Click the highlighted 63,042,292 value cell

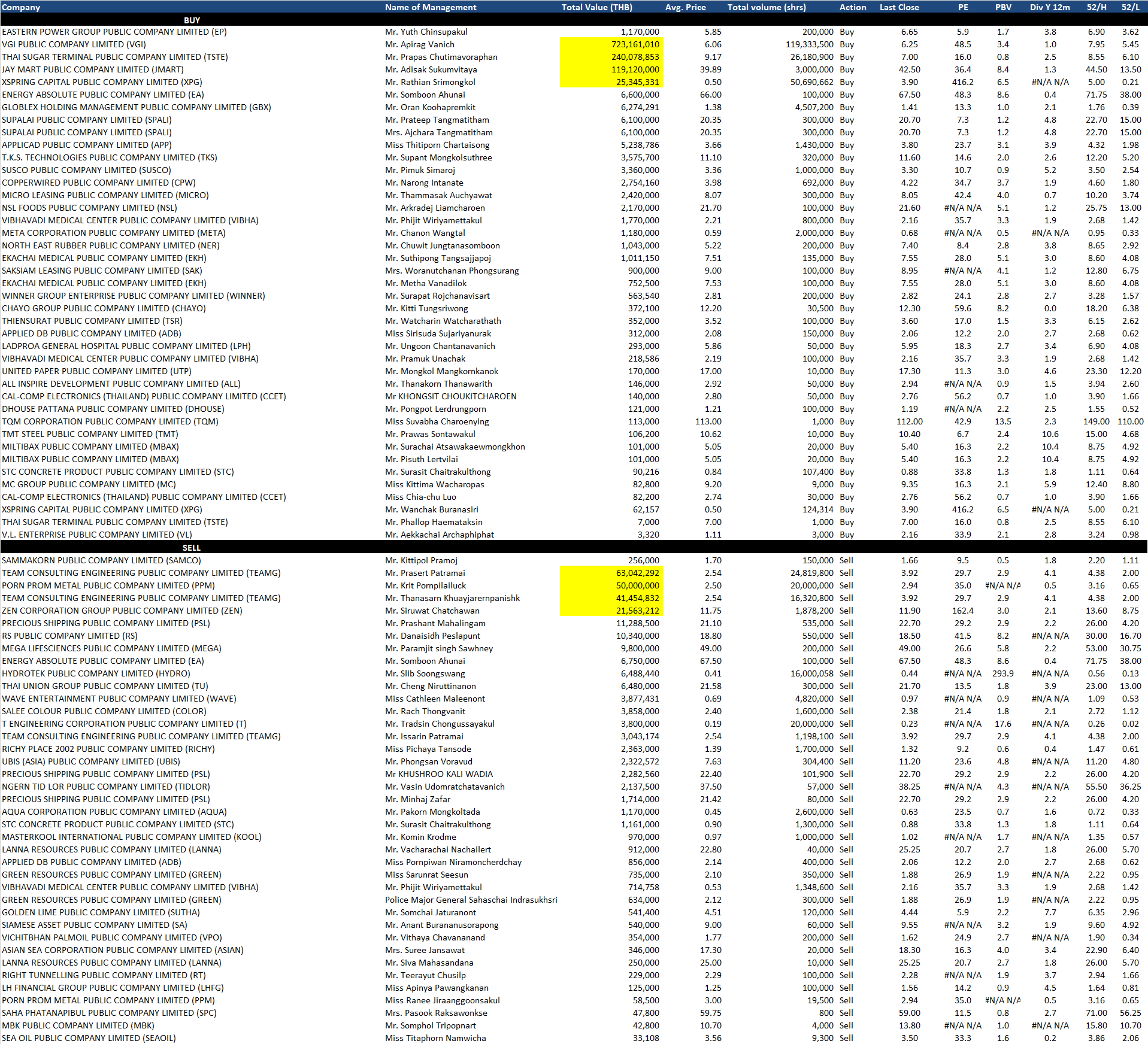[611, 573]
